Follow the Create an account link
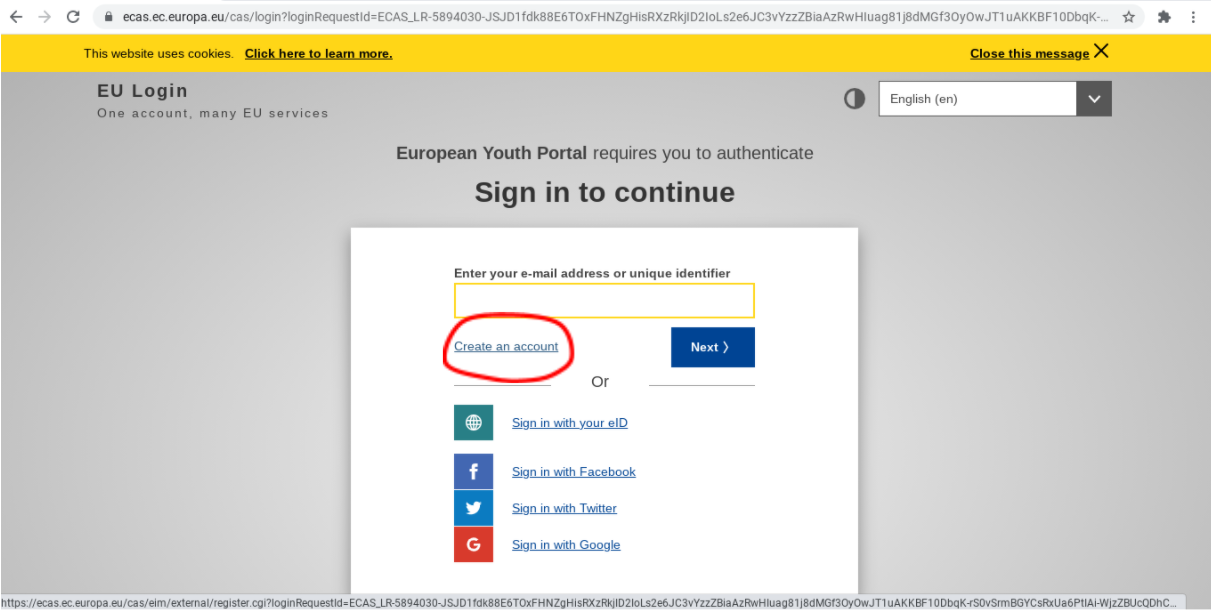 pyautogui.click(x=506, y=346)
